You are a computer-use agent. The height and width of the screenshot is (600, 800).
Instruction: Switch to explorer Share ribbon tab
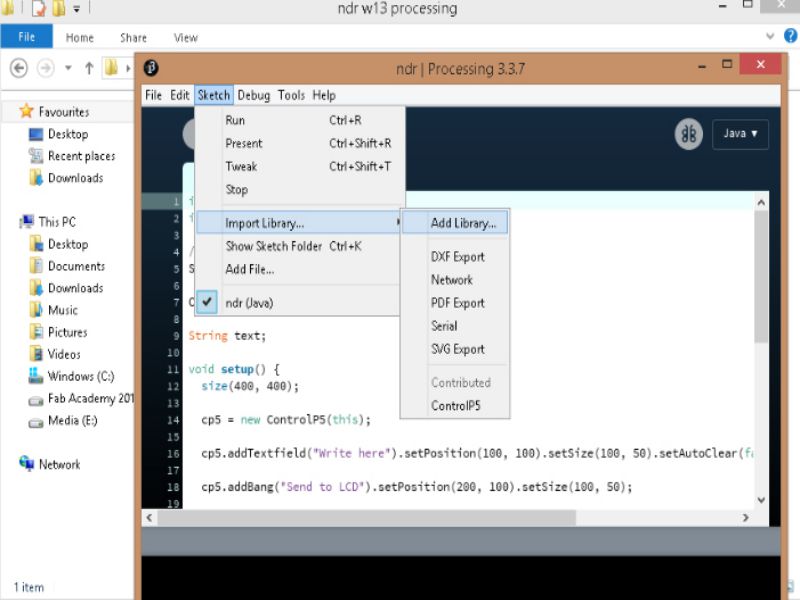(x=133, y=38)
